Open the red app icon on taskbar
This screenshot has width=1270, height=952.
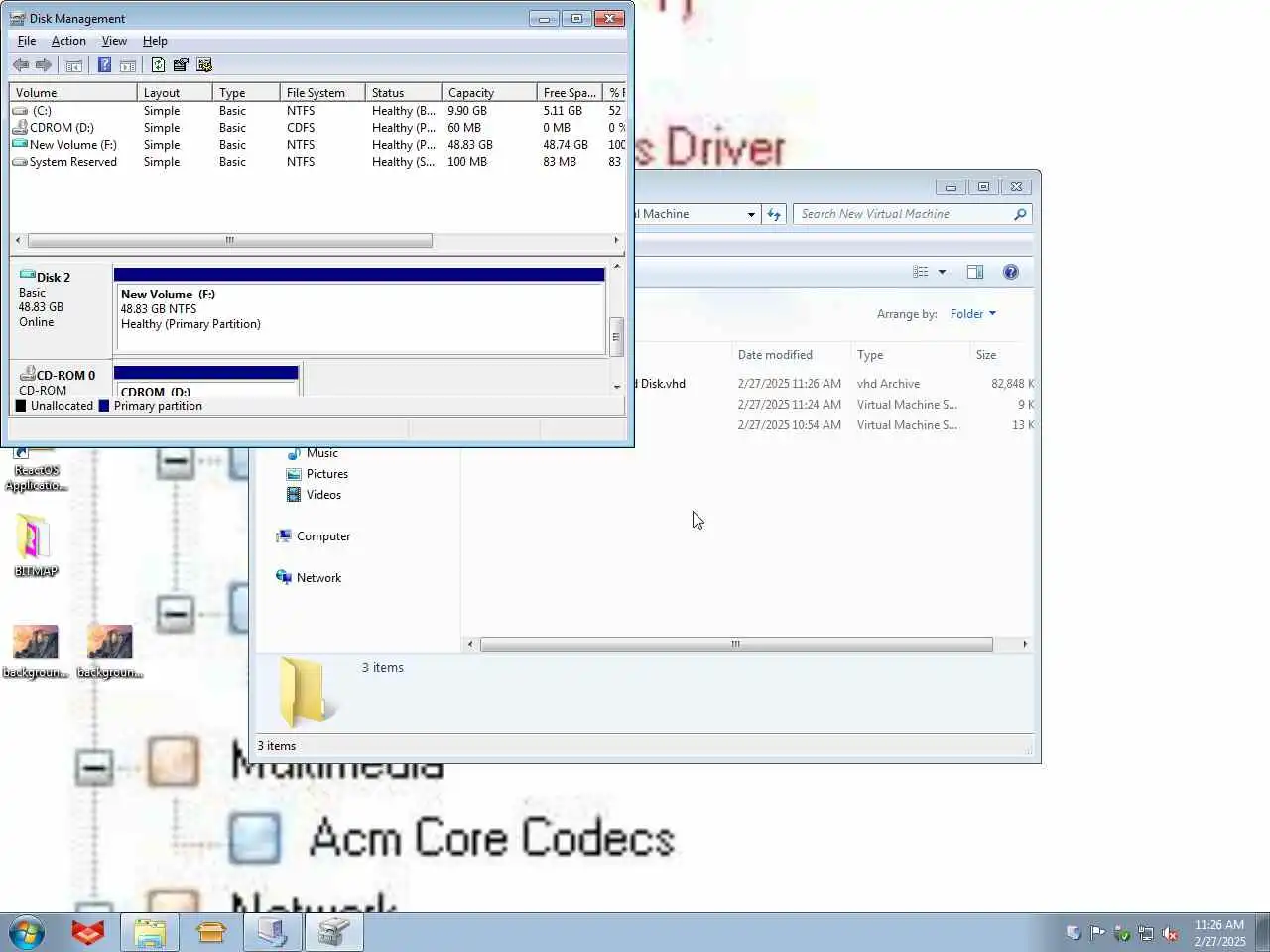click(x=88, y=933)
